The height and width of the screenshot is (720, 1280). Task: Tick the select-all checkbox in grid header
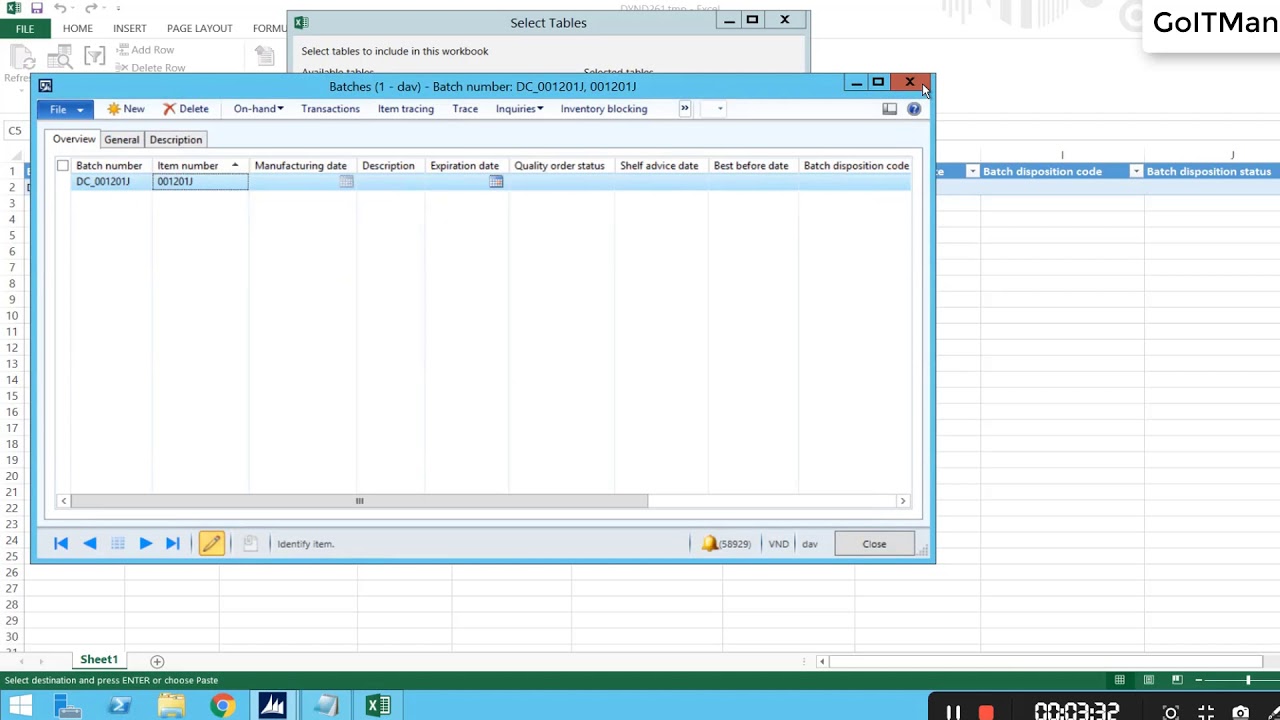tap(63, 165)
